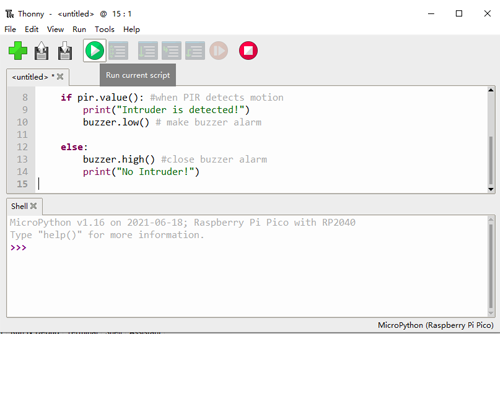Stop the backend with the red stop button
Viewport: 500px width, 400px height.
(x=248, y=51)
